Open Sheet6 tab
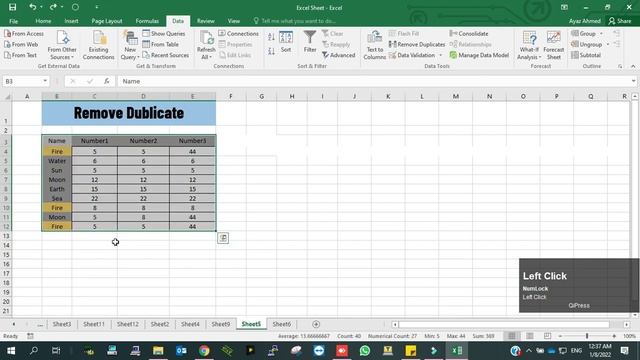The width and height of the screenshot is (640, 360). [x=282, y=324]
